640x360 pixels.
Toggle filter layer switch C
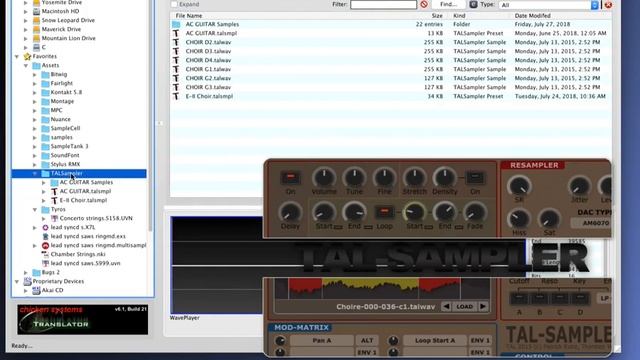tap(560, 298)
